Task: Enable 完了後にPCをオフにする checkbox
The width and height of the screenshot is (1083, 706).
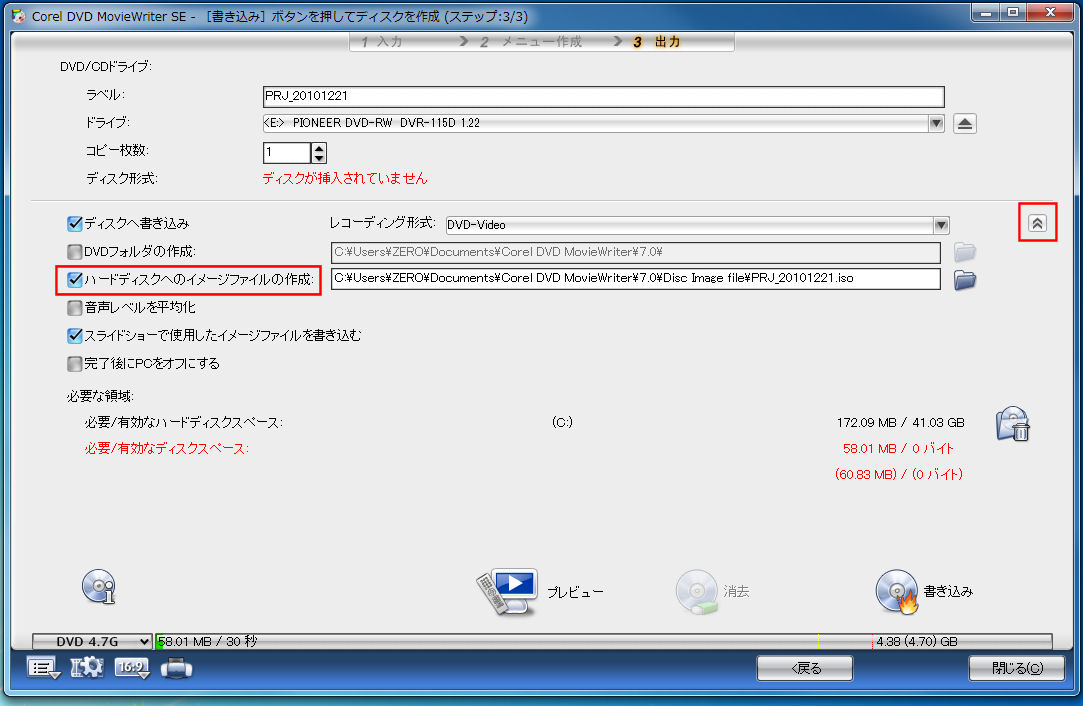Action: [x=75, y=363]
